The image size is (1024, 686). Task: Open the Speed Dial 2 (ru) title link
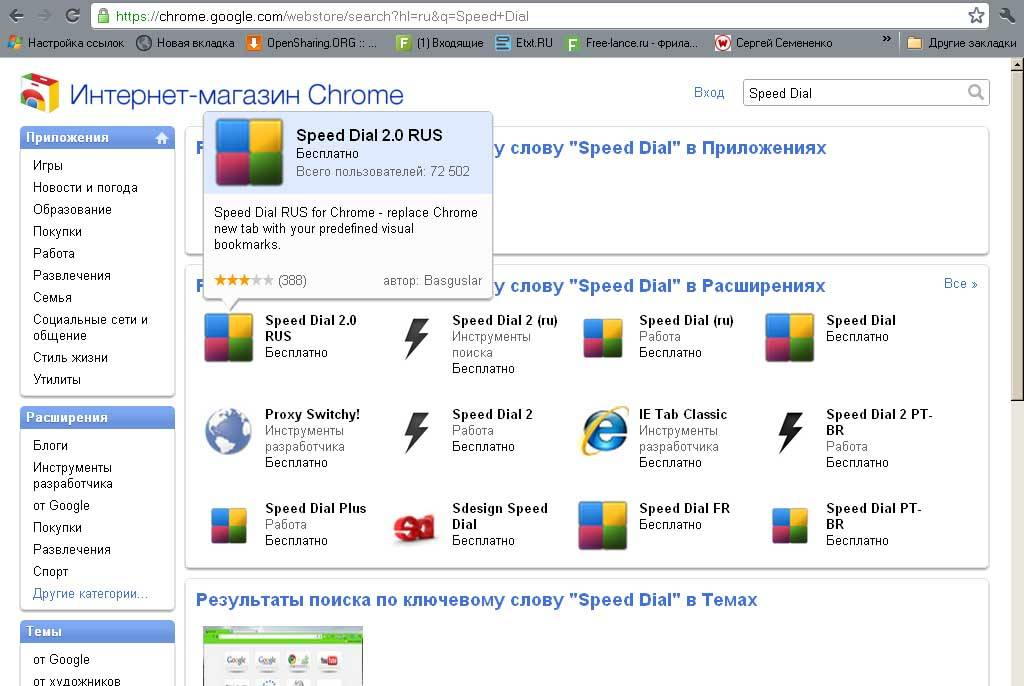click(505, 321)
